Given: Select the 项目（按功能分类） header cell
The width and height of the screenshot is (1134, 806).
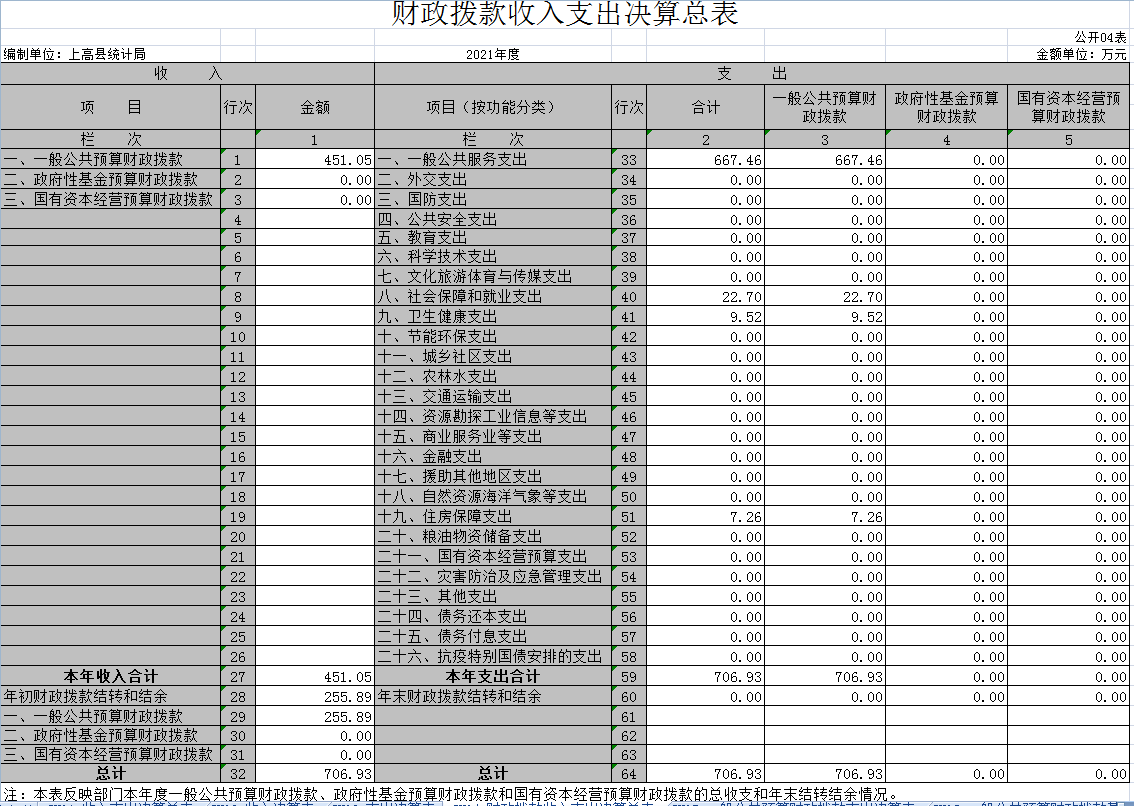Looking at the screenshot, I should tap(493, 107).
